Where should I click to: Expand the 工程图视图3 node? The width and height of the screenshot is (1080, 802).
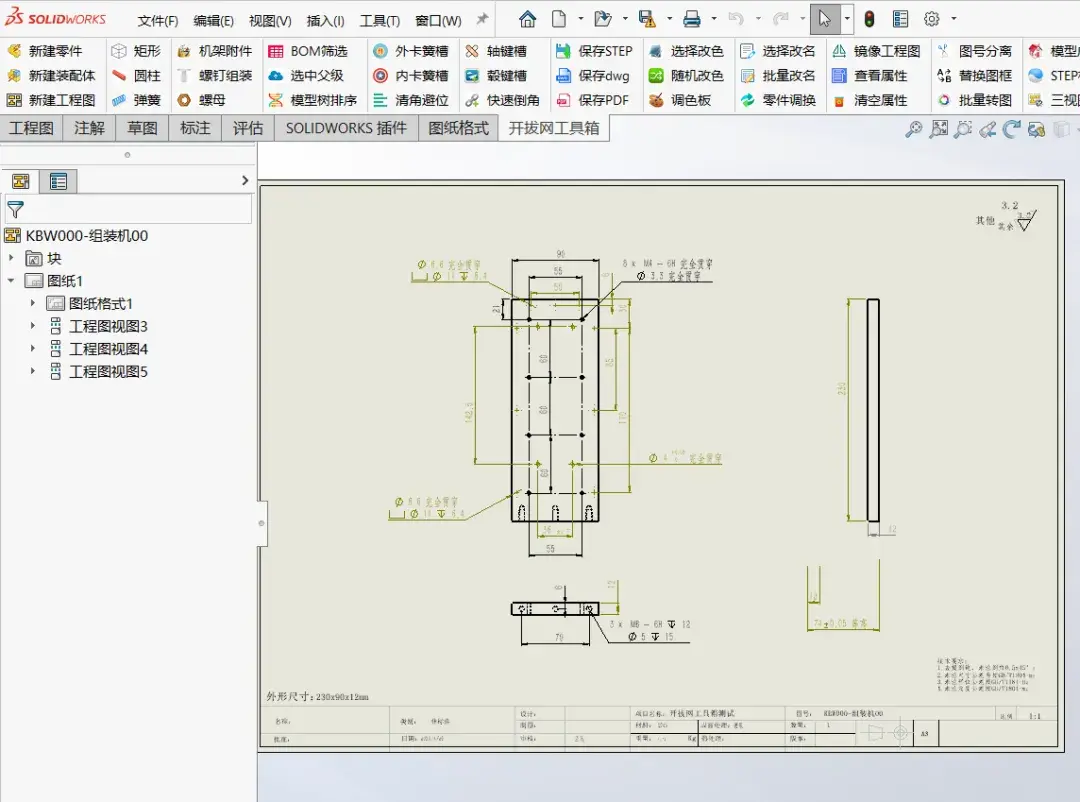pos(32,325)
